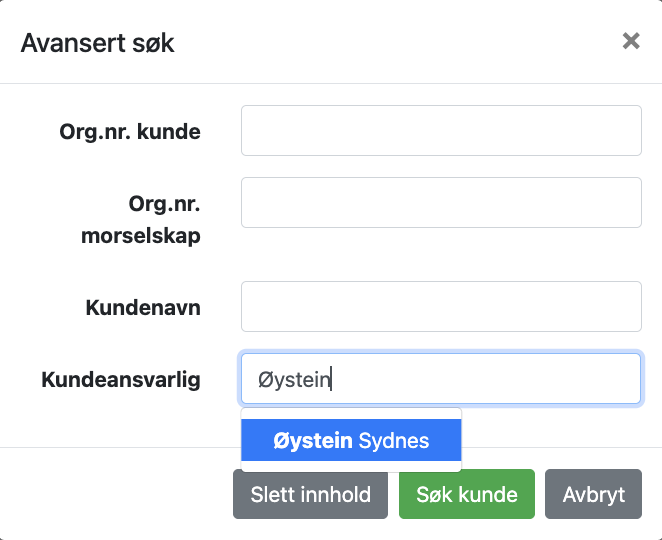Click the "Org.nr. kunde" label
This screenshot has width=662, height=540.
click(130, 131)
